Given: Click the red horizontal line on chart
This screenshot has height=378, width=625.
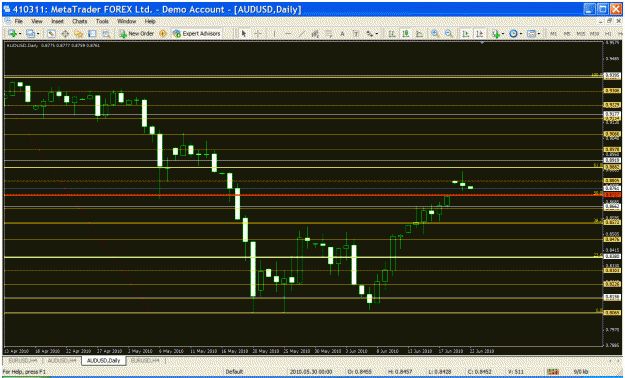Looking at the screenshot, I should pyautogui.click(x=303, y=195).
